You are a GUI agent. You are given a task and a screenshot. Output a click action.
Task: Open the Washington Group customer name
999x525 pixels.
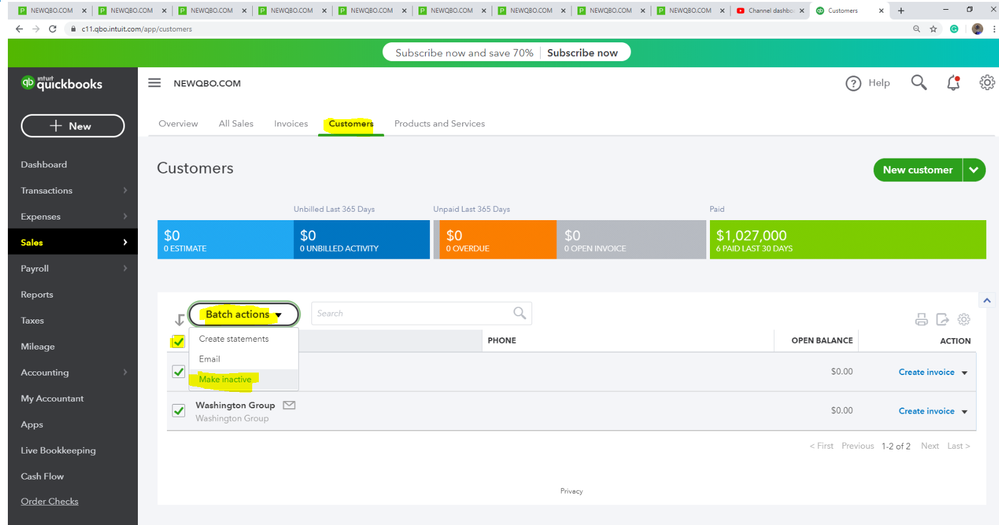235,405
